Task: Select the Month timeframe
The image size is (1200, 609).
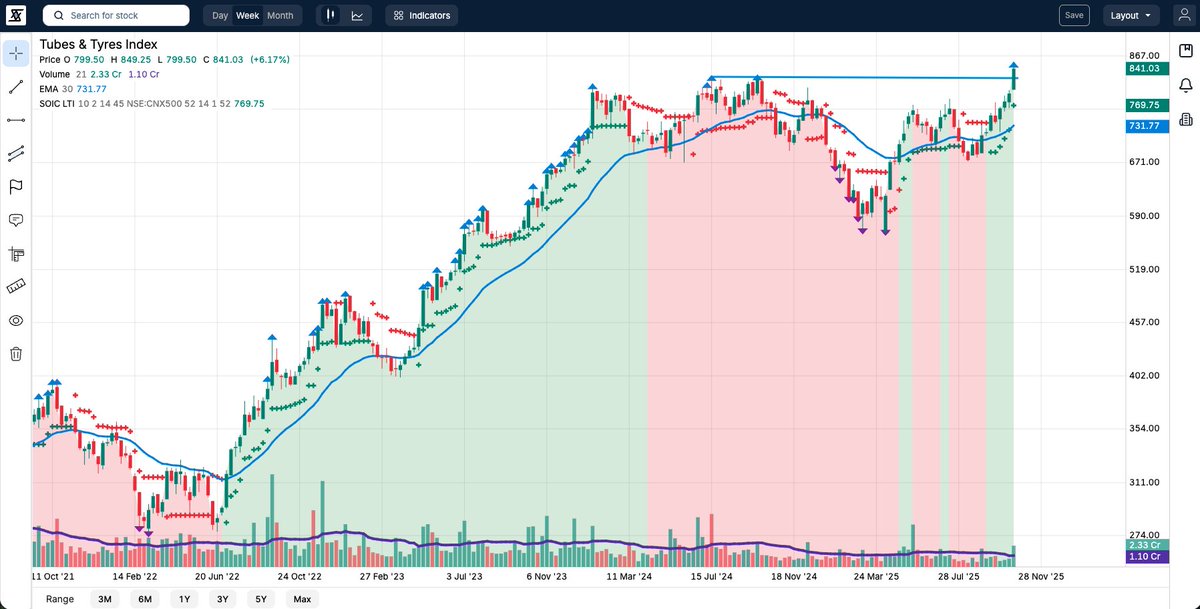Action: 280,15
